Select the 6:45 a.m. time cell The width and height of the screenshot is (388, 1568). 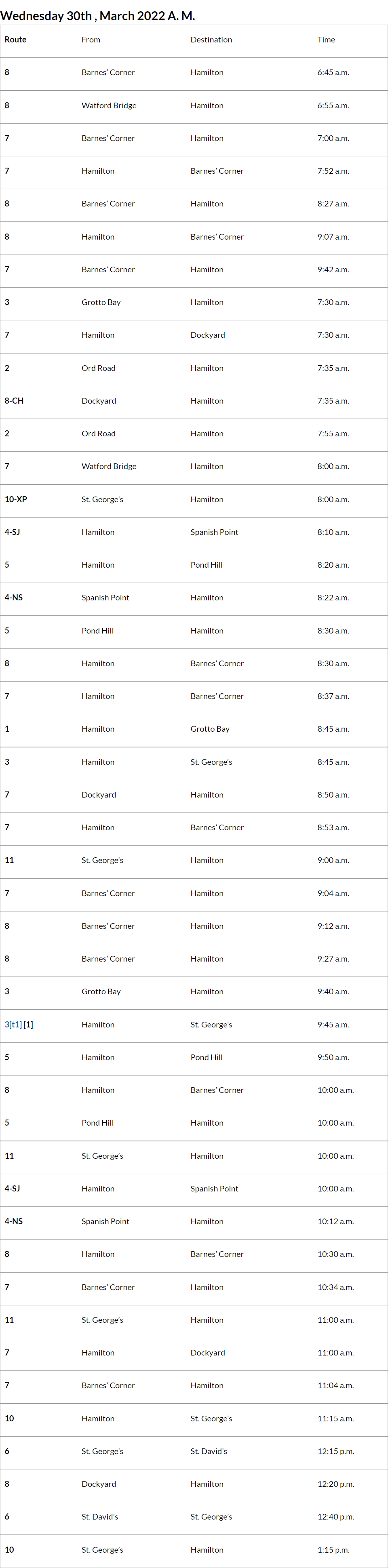click(x=333, y=72)
